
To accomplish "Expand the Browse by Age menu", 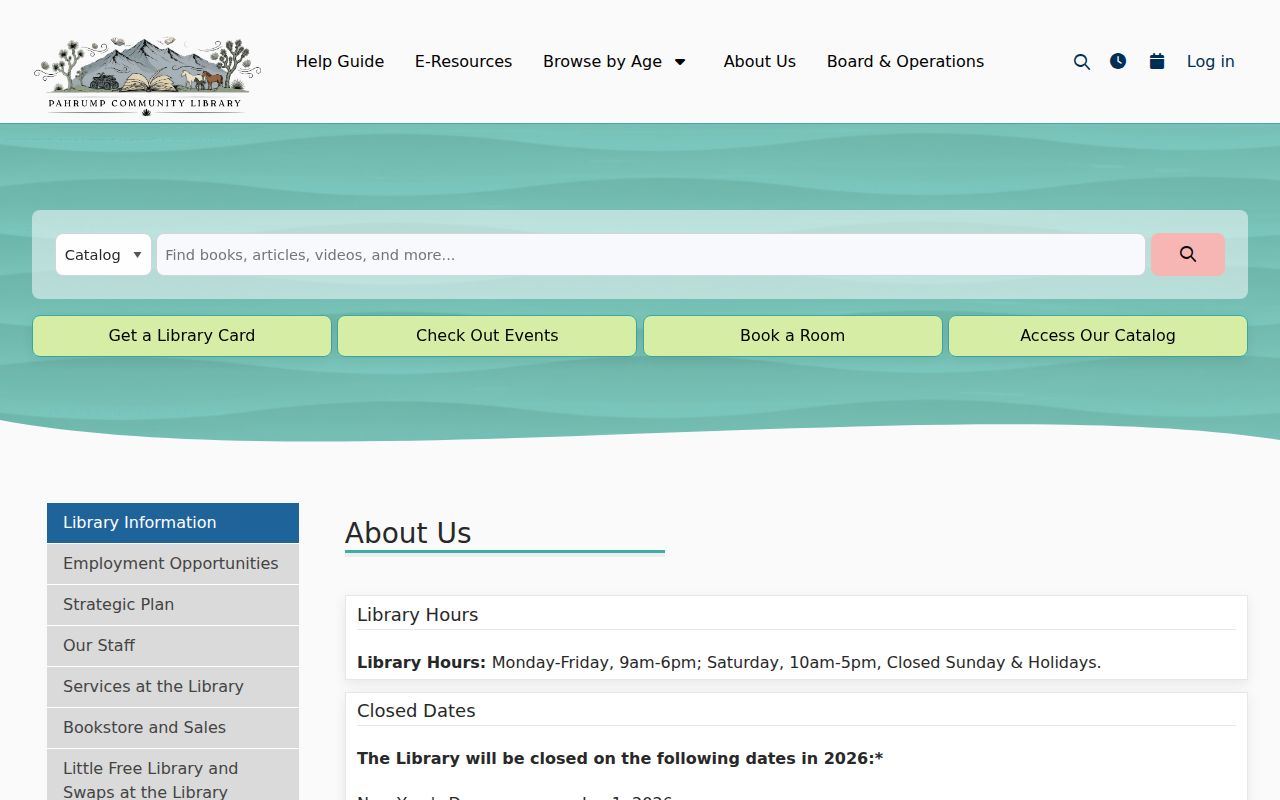I will [x=616, y=62].
